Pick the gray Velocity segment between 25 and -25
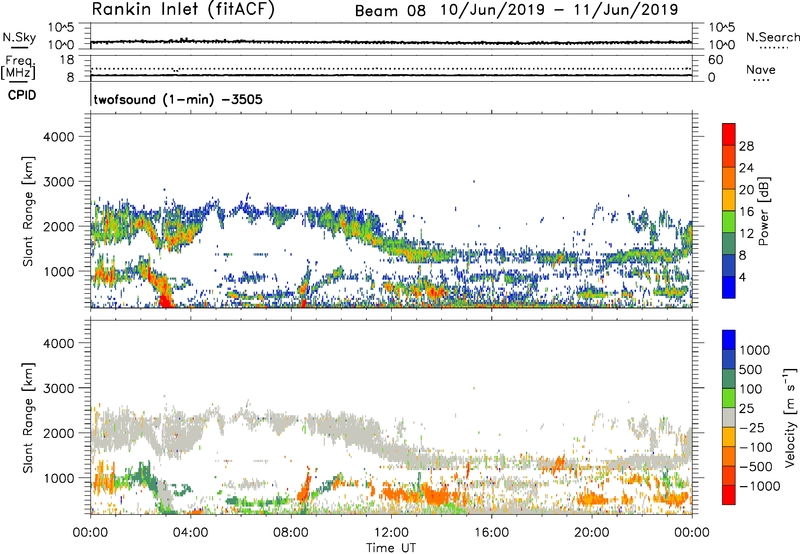This screenshot has width=800, height=554. pos(729,418)
